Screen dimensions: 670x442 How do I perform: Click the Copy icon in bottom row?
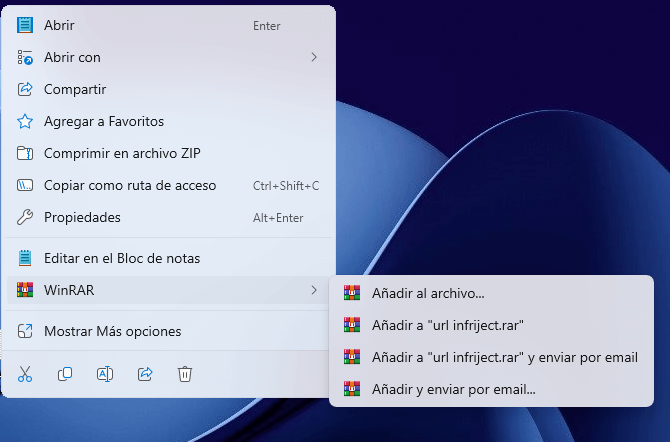pos(65,374)
